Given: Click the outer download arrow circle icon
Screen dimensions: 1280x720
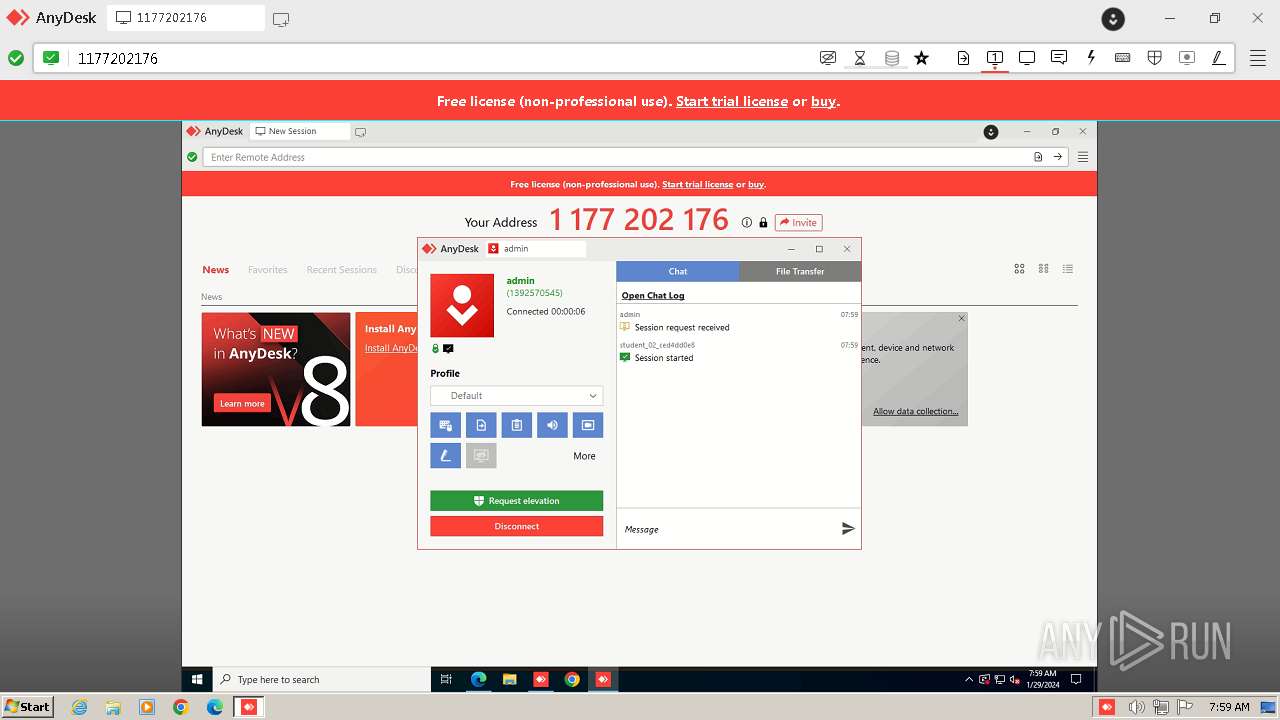Looking at the screenshot, I should 1113,18.
